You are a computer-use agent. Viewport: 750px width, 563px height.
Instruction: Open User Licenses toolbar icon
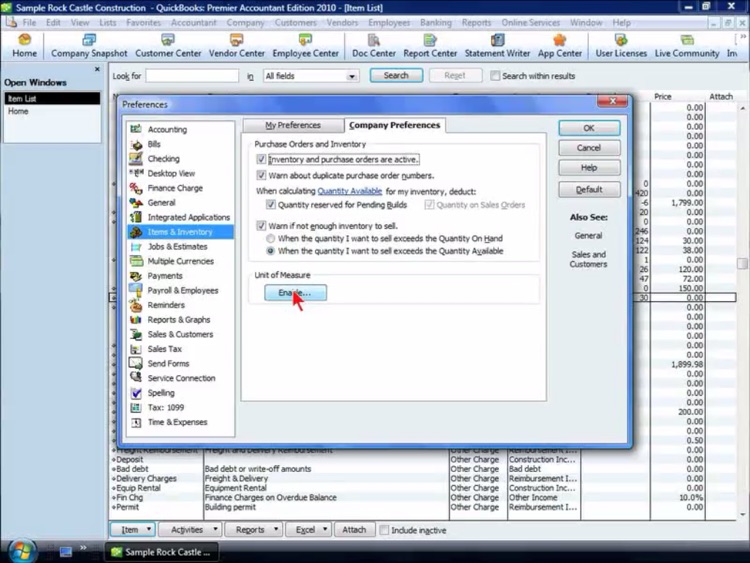click(621, 46)
